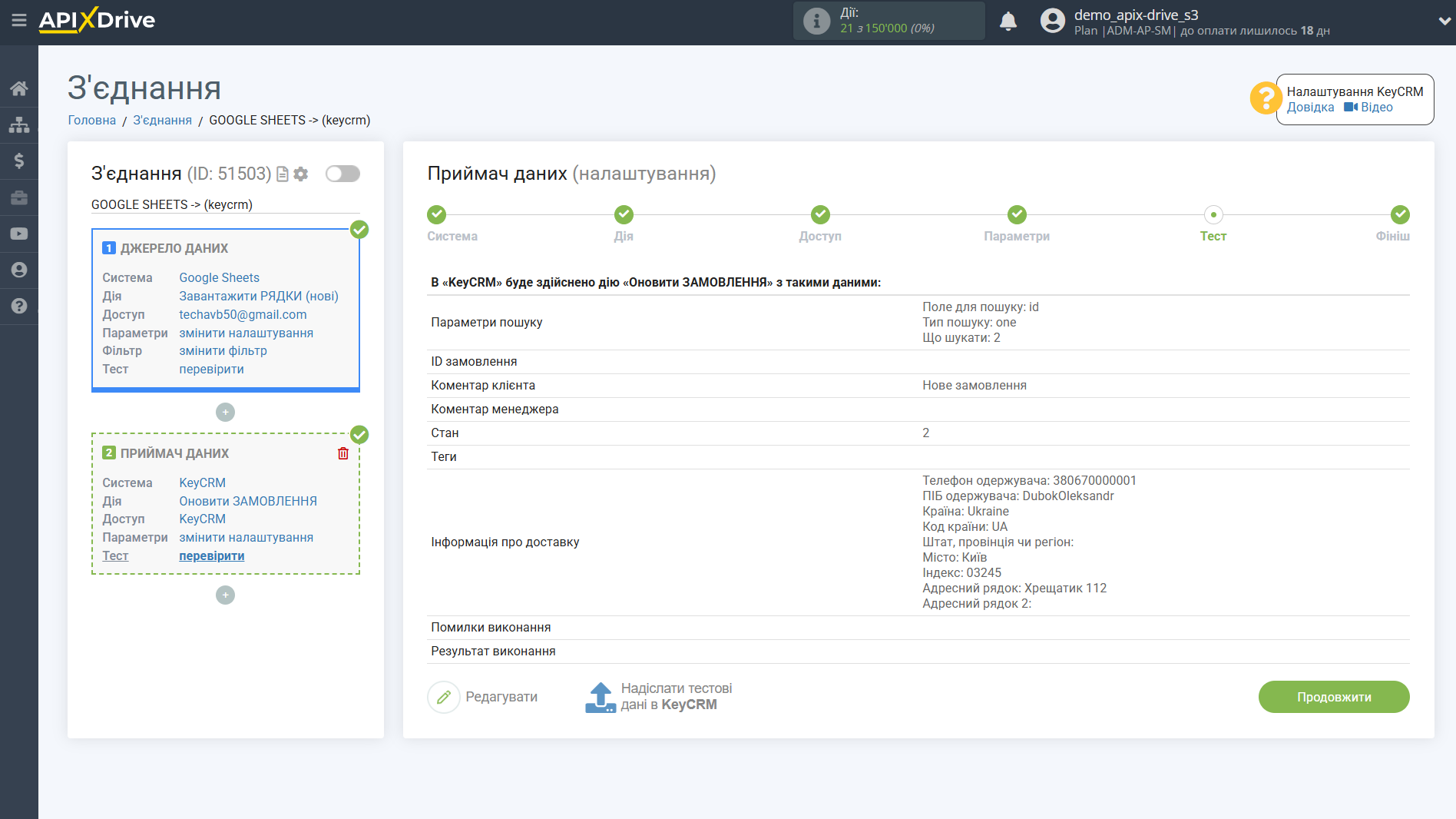The width and height of the screenshot is (1456, 819).
Task: Open the billing dollar sidebar icon
Action: pos(19,161)
